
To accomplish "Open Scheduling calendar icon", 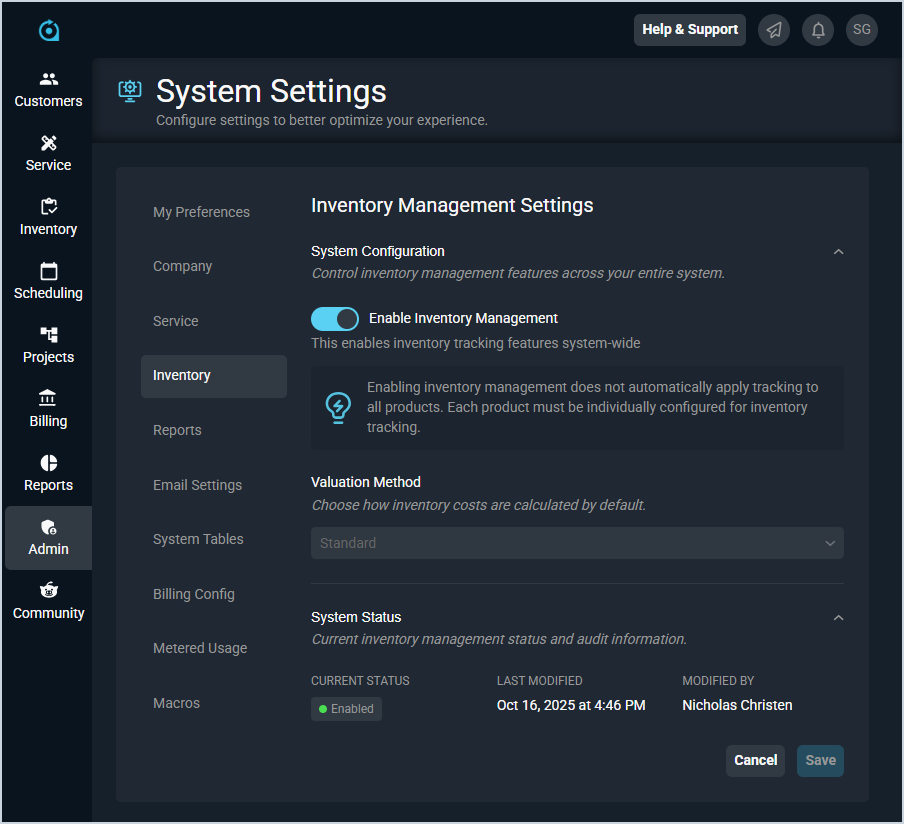I will point(48,271).
